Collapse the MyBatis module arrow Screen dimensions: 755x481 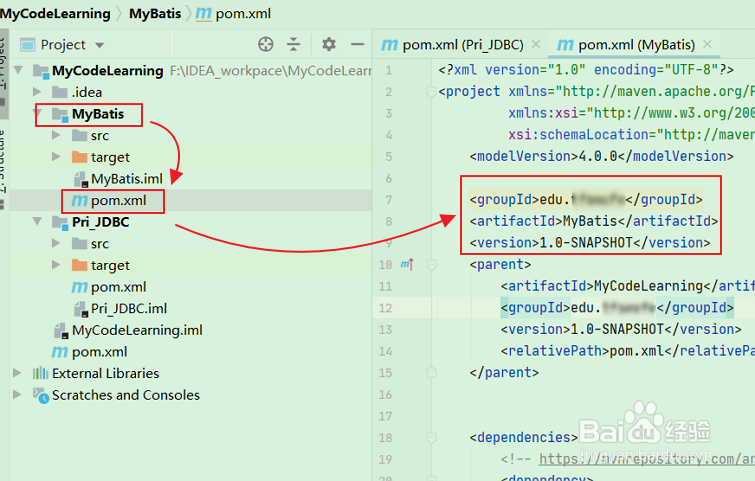[38, 114]
